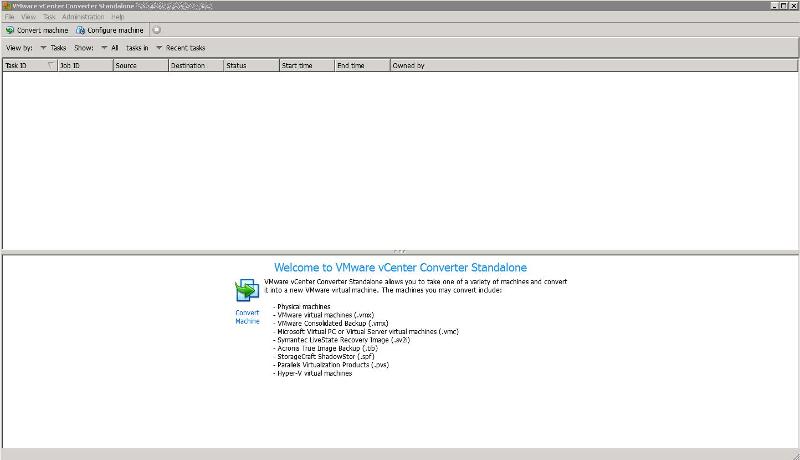Click the Convert Machine link label

[x=247, y=317]
